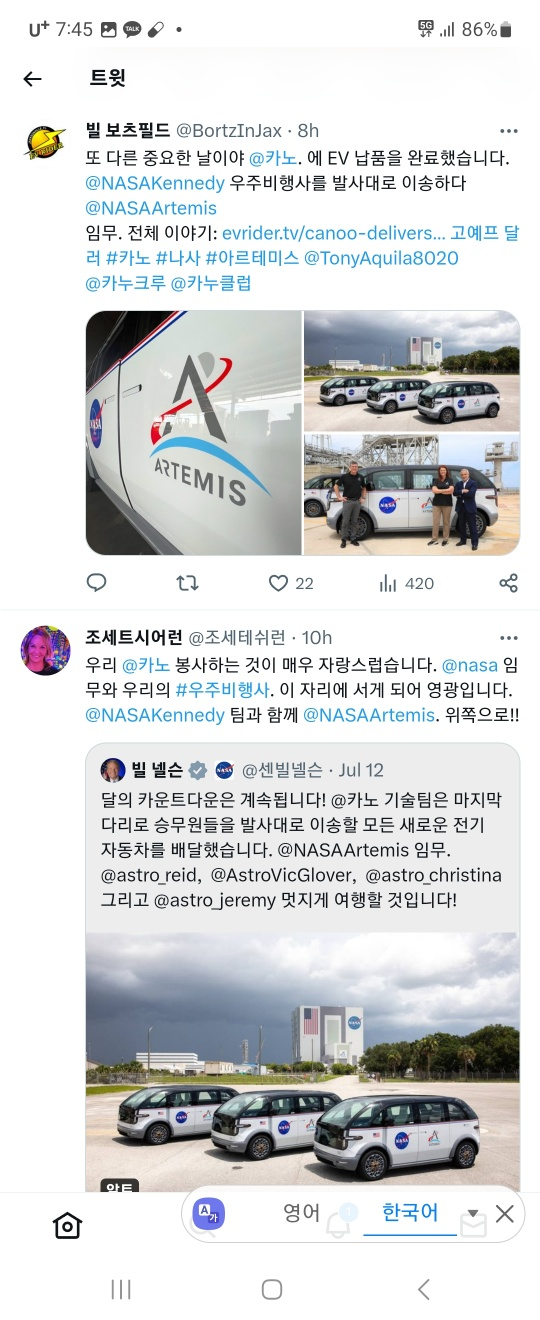Like the tweet with 22 likes
Viewport: 540px width, 1320px height.
(278, 582)
